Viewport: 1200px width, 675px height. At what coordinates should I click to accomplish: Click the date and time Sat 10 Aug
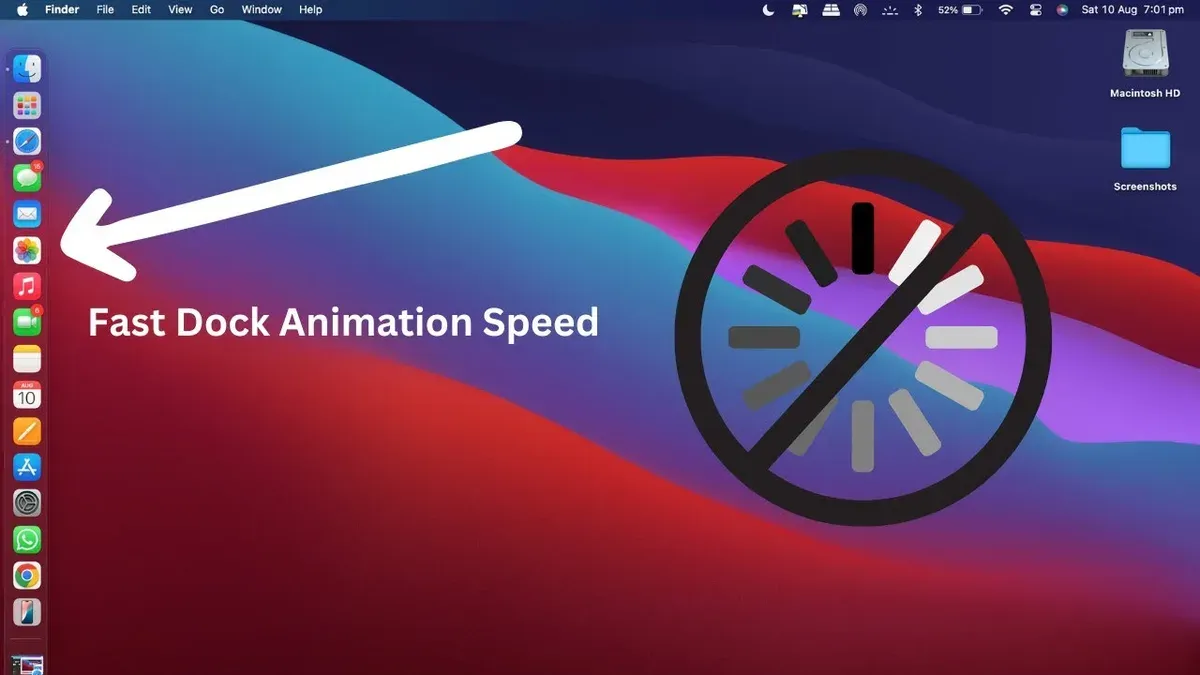(1133, 9)
